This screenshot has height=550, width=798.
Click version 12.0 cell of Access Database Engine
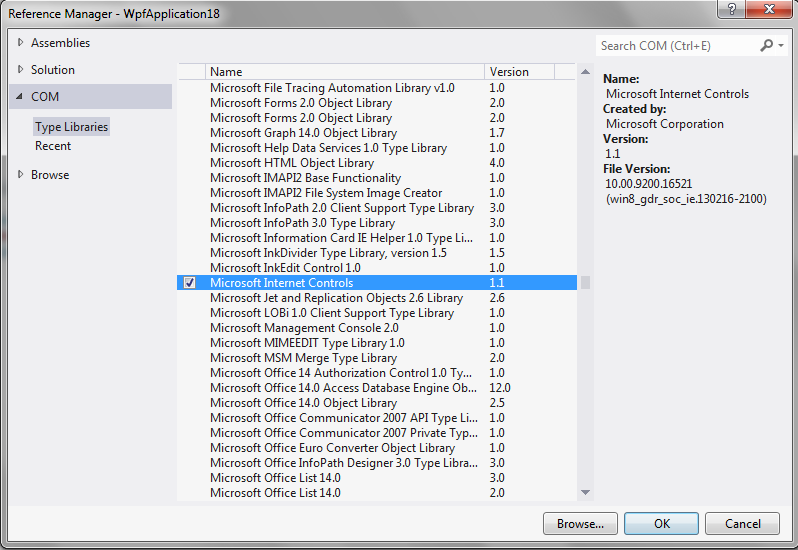500,388
